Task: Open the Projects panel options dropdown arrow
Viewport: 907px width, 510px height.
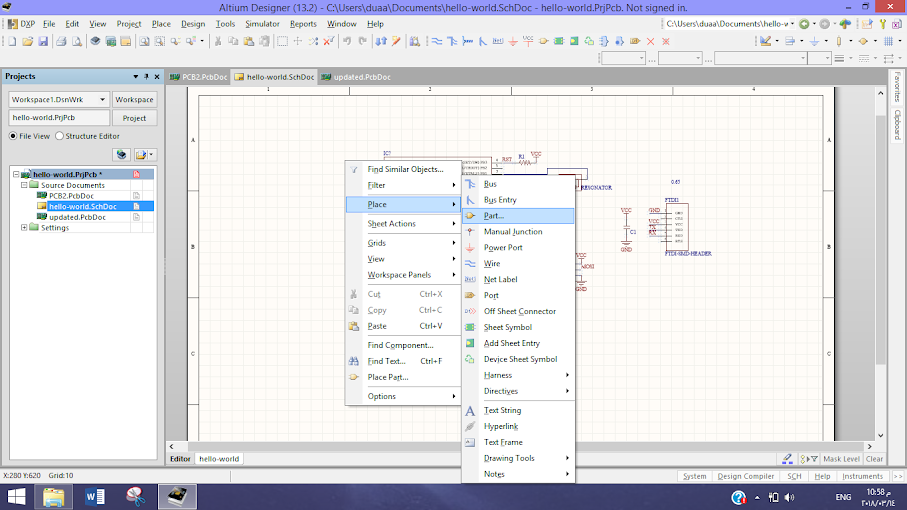Action: [135, 76]
